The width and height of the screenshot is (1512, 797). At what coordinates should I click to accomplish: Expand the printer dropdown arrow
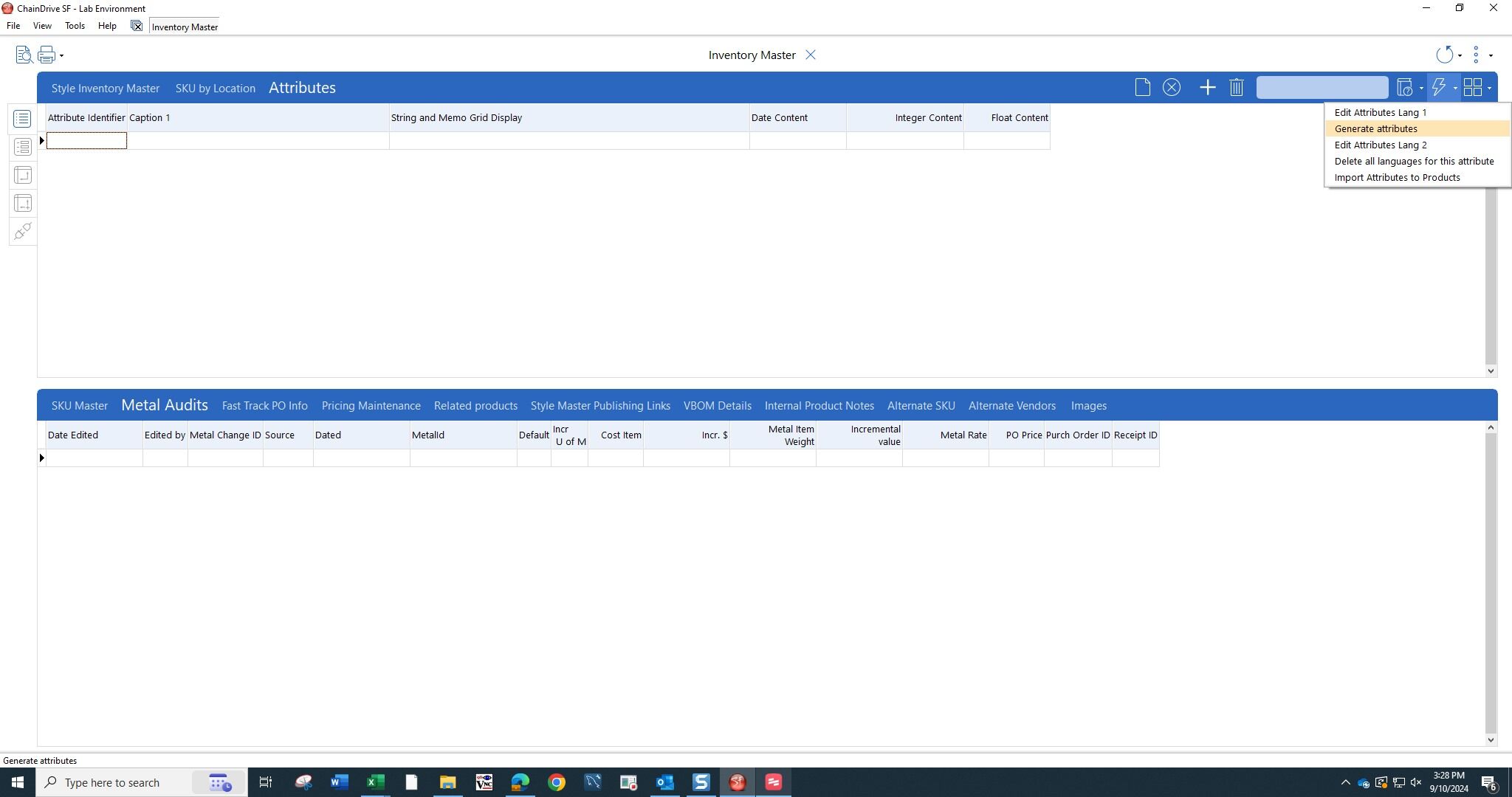[x=61, y=55]
